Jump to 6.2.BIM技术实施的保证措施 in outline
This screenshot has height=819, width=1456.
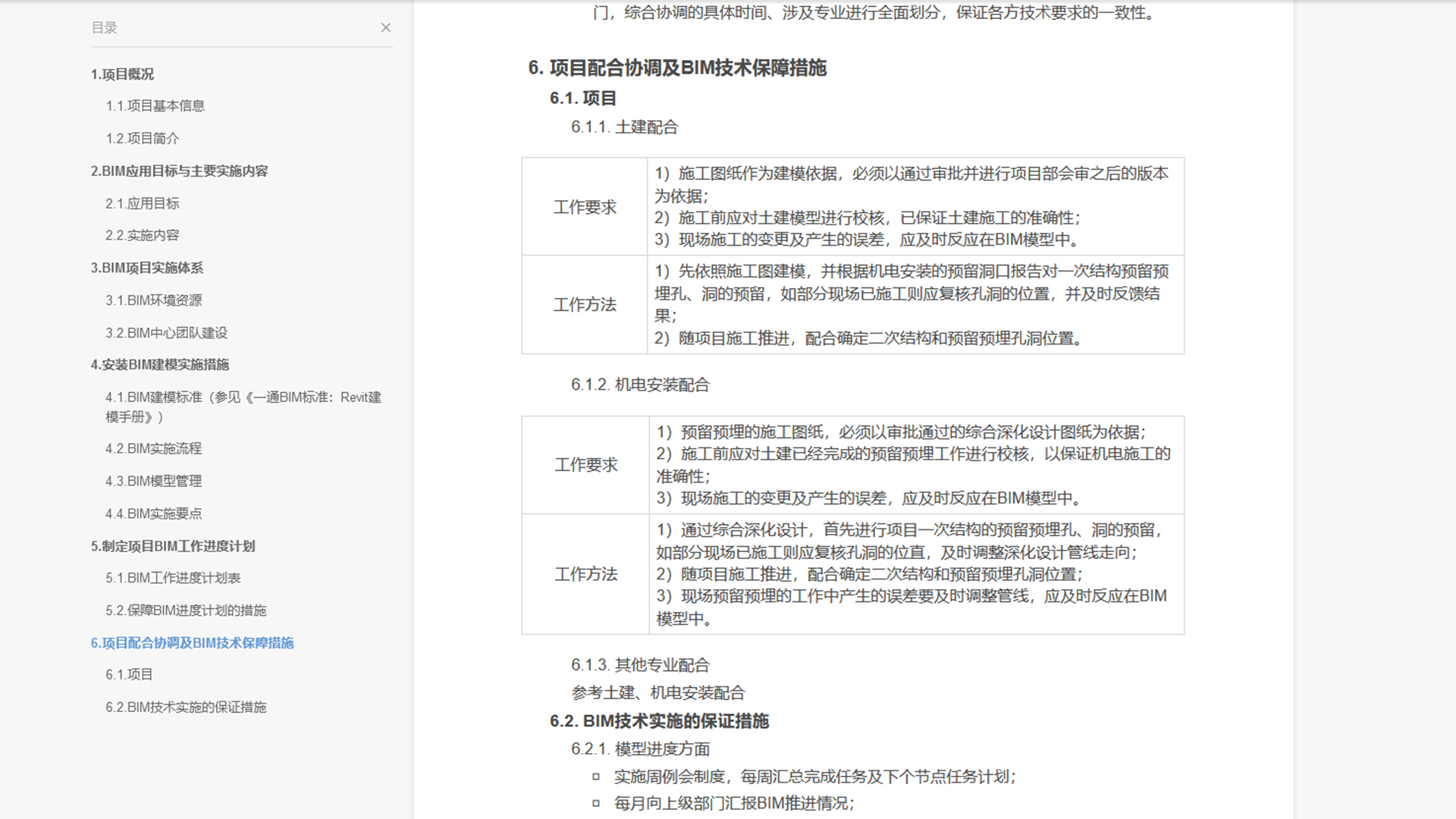coord(186,708)
